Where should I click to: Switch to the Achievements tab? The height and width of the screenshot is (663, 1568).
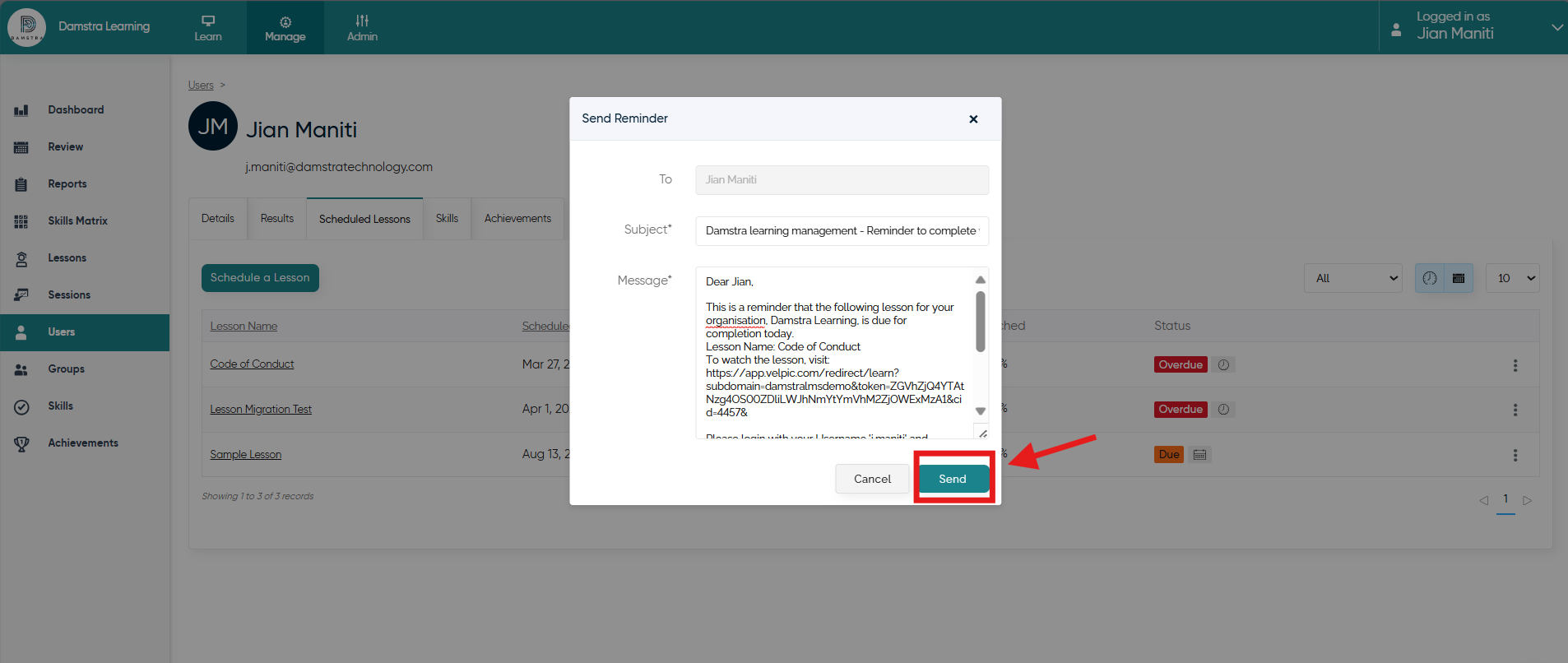(x=518, y=219)
